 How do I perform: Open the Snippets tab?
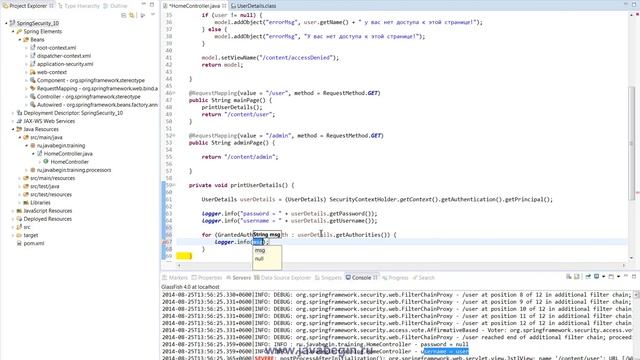328,278
